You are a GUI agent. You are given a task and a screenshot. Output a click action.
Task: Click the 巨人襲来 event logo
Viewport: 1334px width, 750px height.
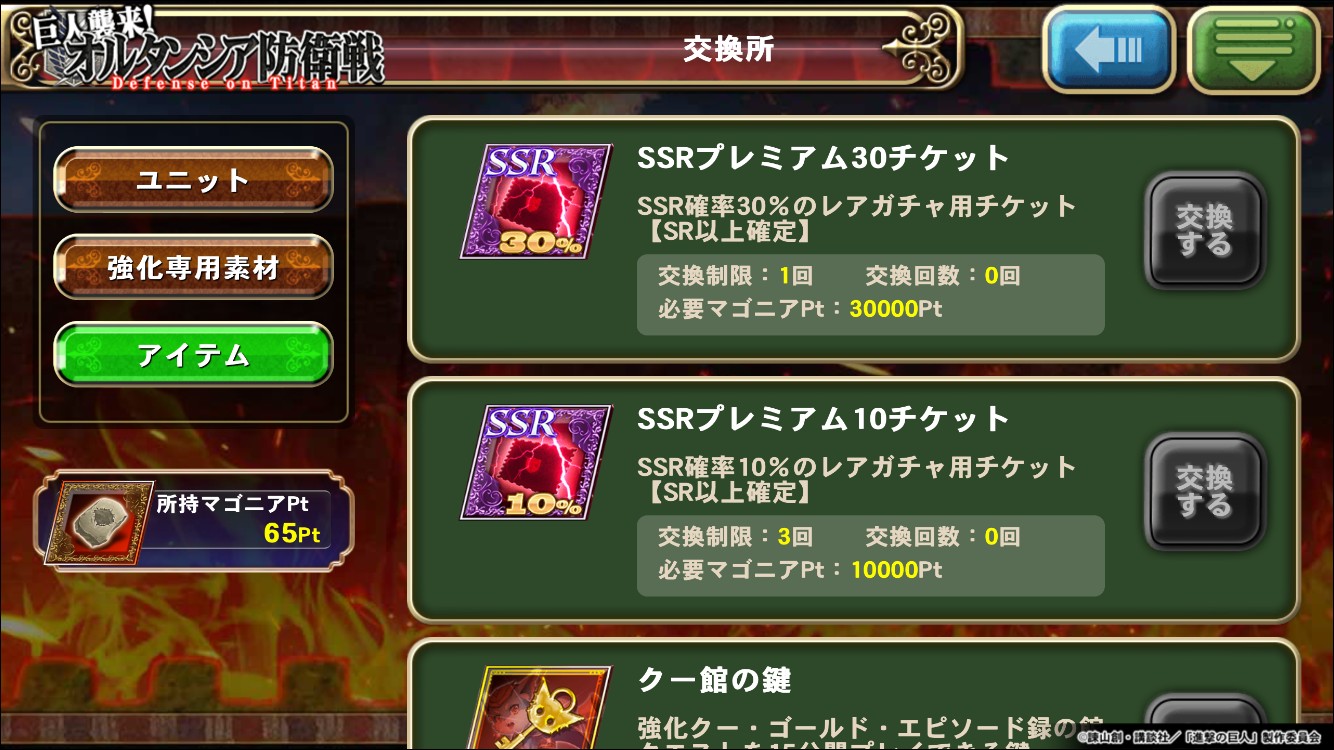point(197,50)
